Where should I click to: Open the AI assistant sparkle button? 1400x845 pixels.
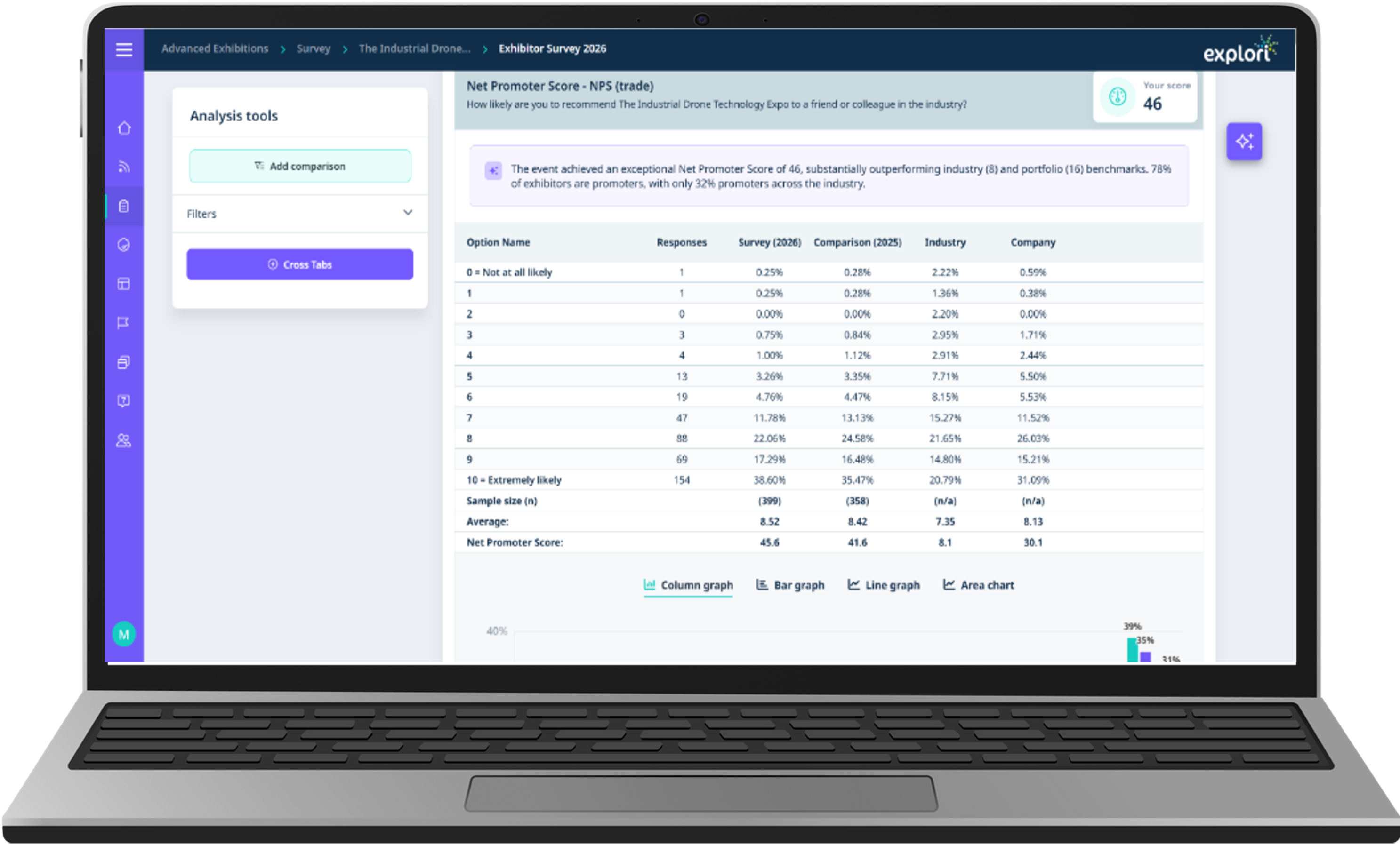(1245, 142)
